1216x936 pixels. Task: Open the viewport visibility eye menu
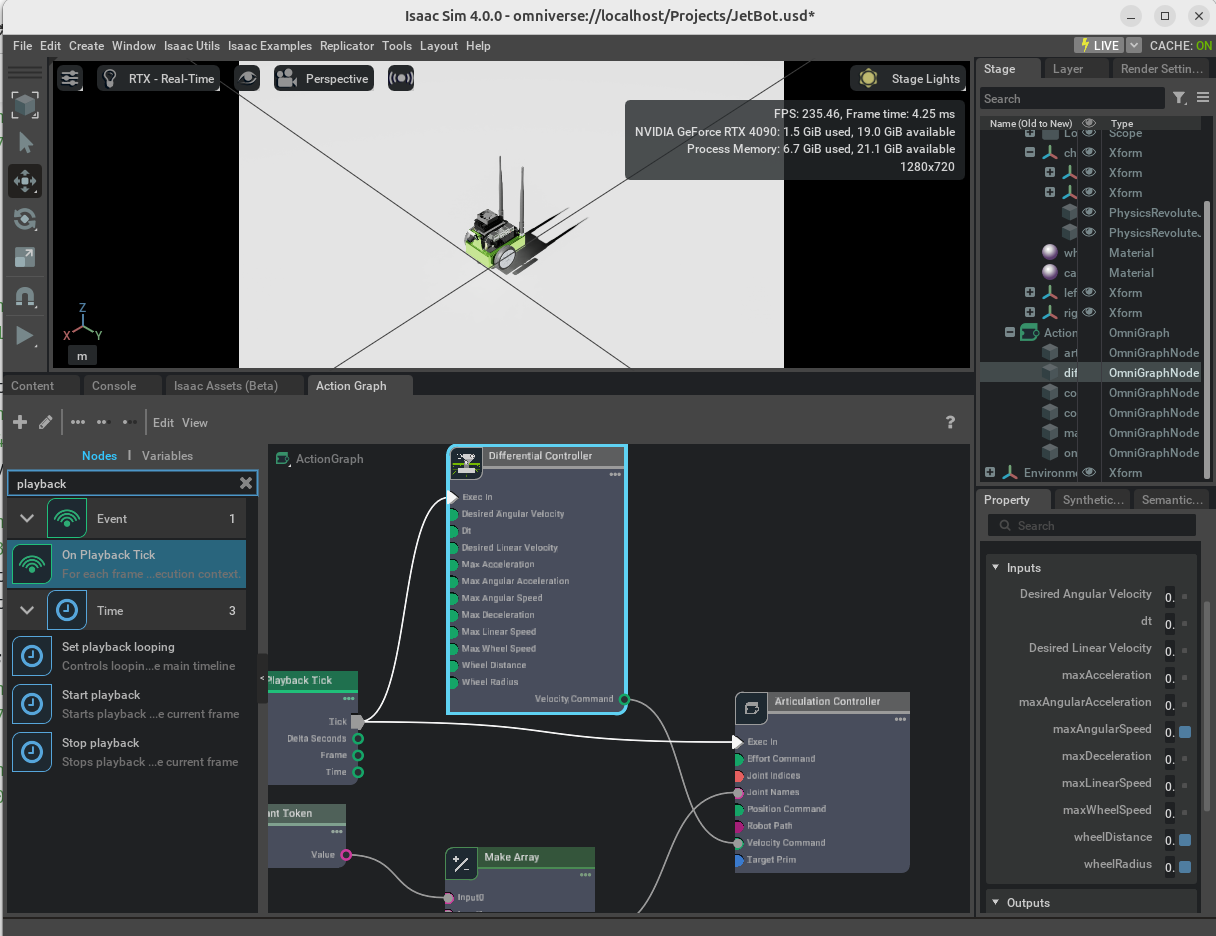click(x=247, y=78)
